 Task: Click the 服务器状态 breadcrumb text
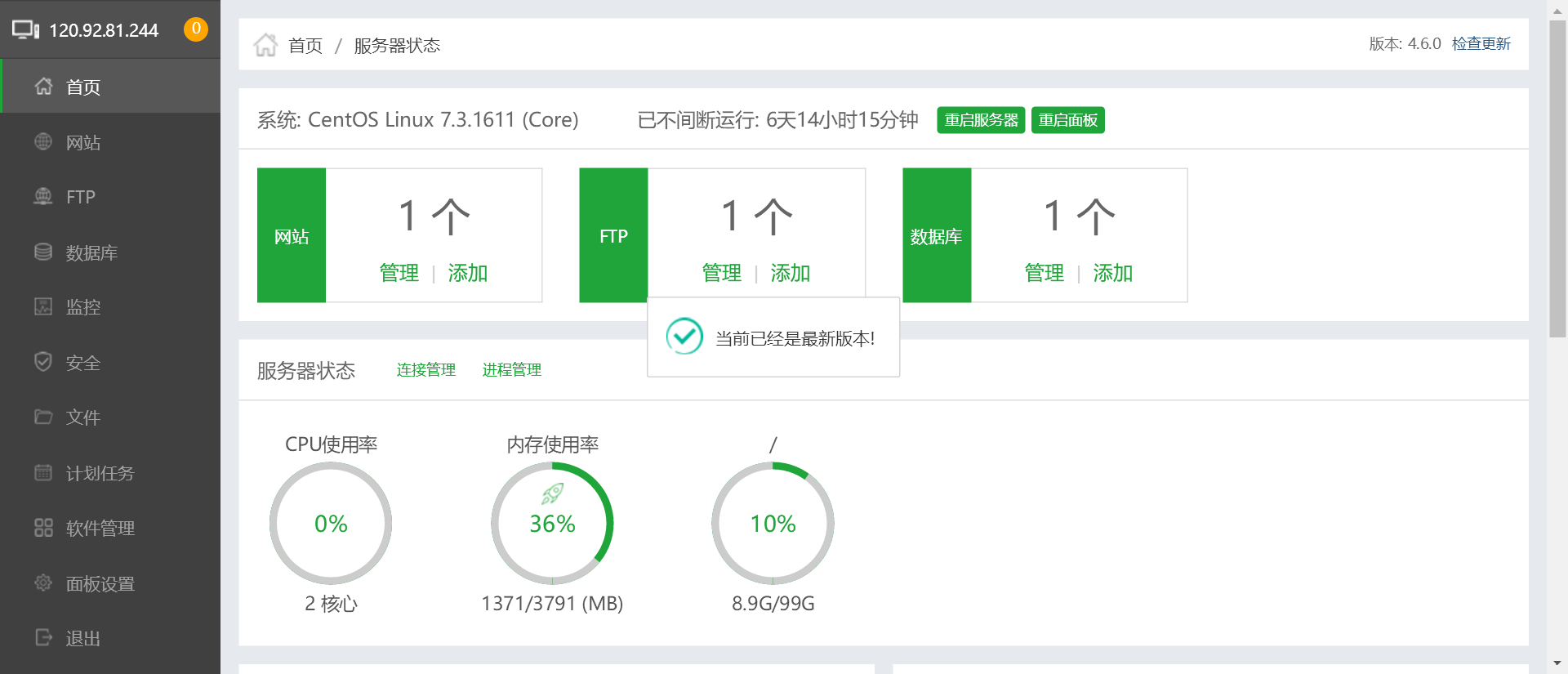pyautogui.click(x=397, y=45)
